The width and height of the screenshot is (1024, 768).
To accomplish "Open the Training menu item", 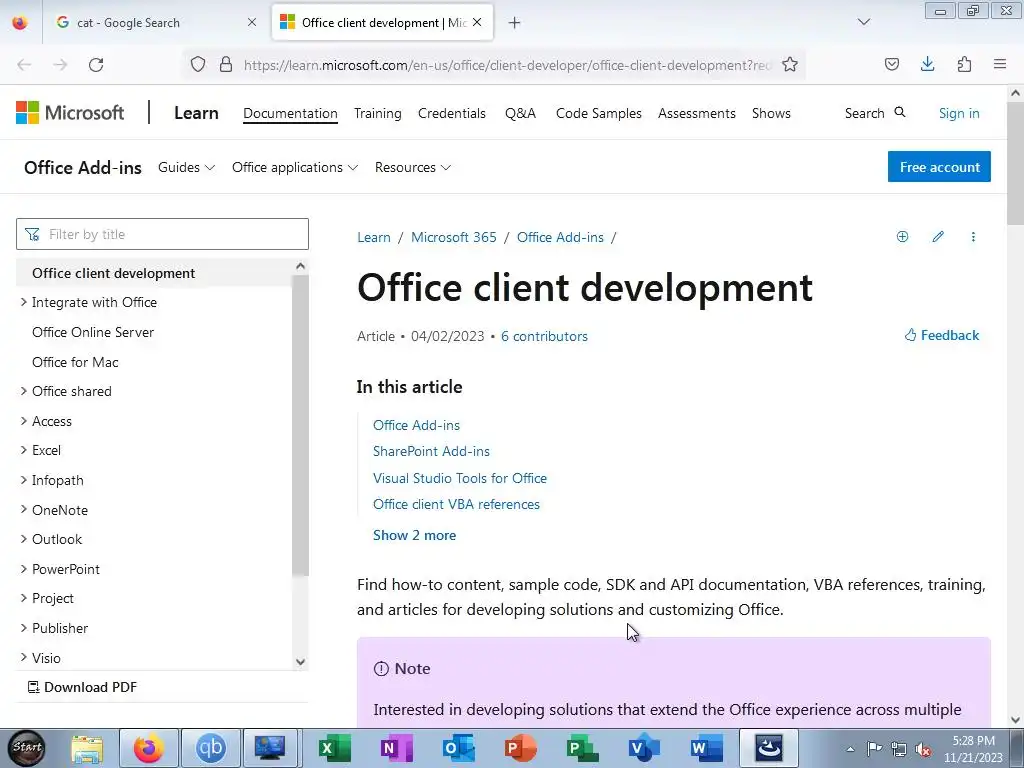I will point(377,113).
